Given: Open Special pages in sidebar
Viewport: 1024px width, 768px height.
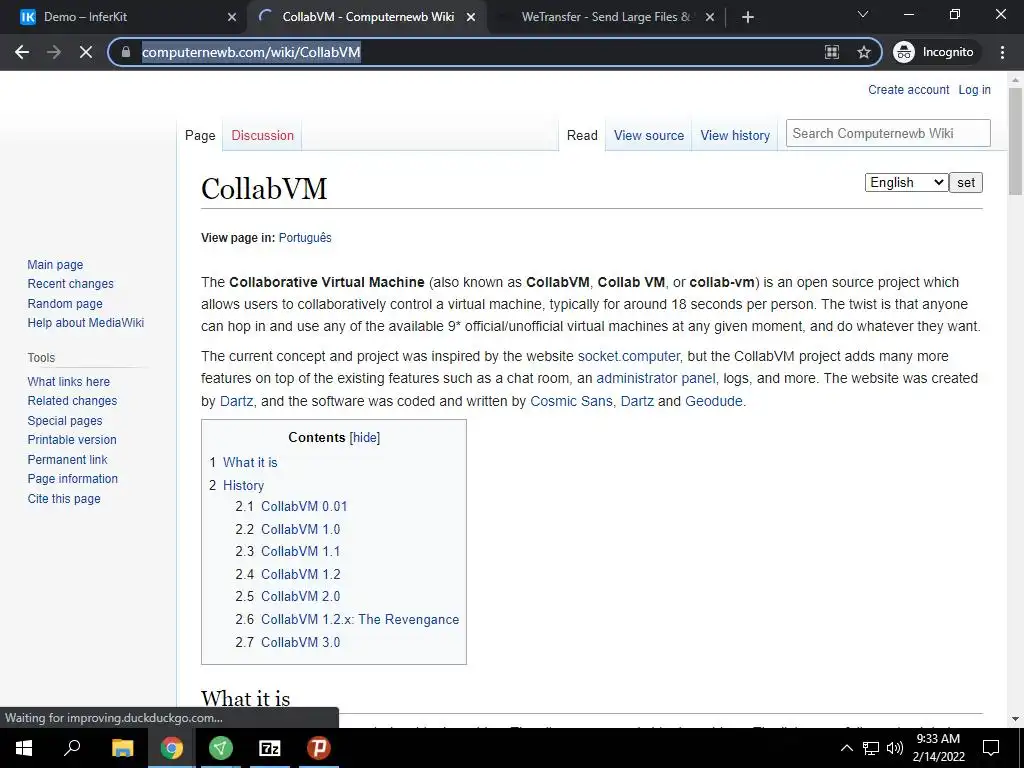Looking at the screenshot, I should (65, 421).
